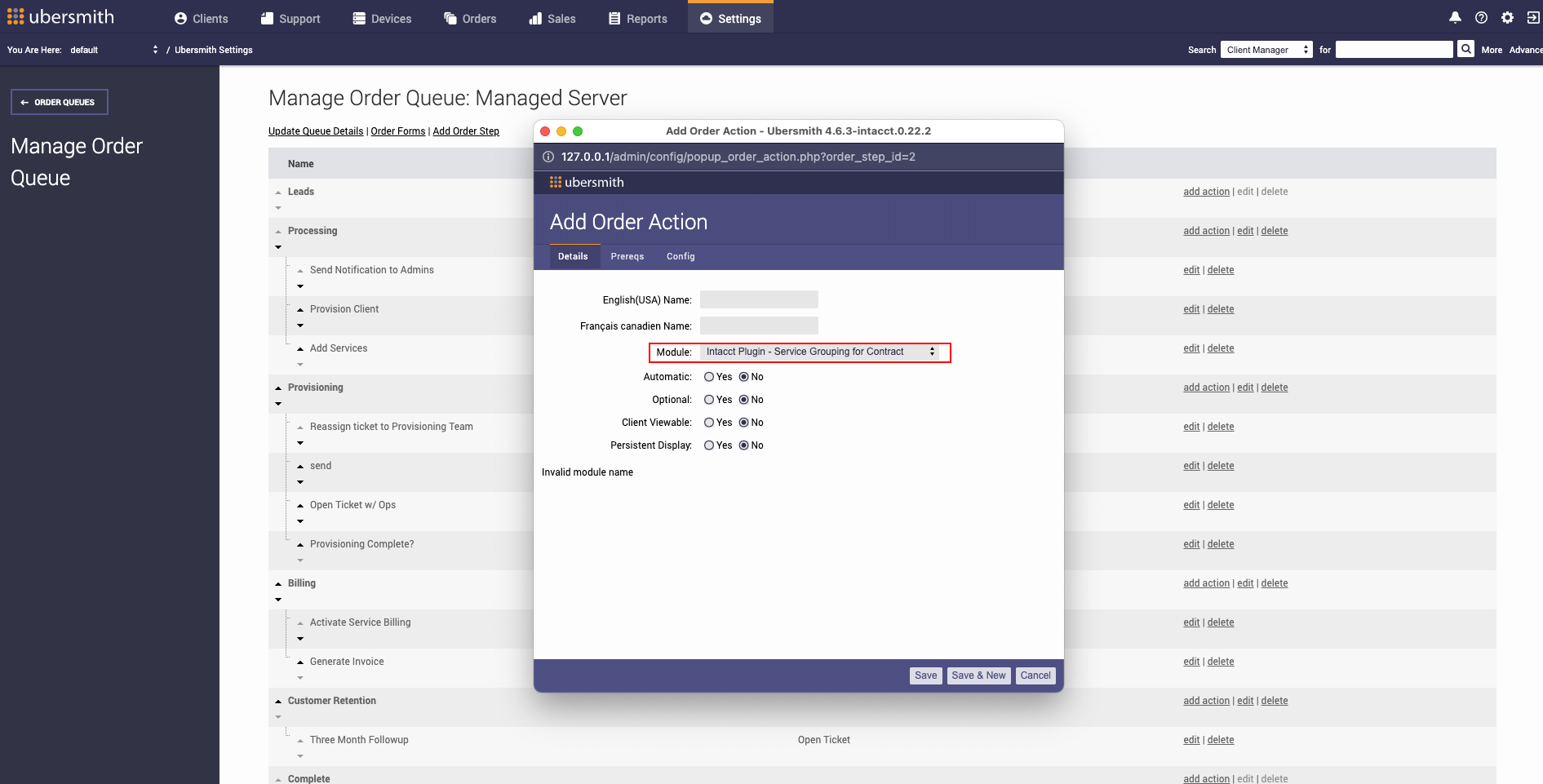1543x784 pixels.
Task: Open the Reports menu
Action: pyautogui.click(x=638, y=18)
